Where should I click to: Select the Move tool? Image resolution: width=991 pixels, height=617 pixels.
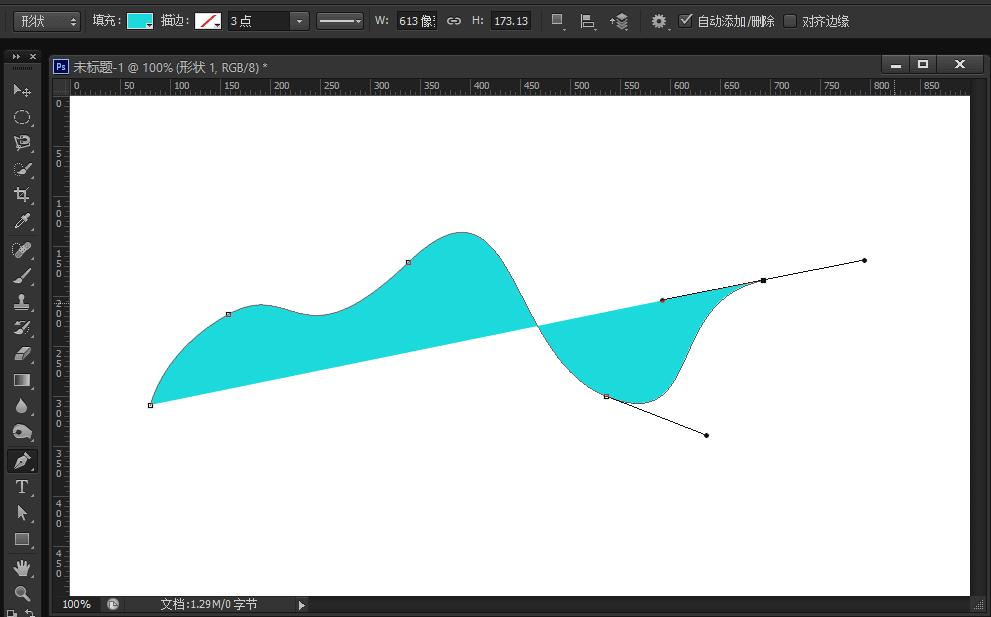(21, 91)
